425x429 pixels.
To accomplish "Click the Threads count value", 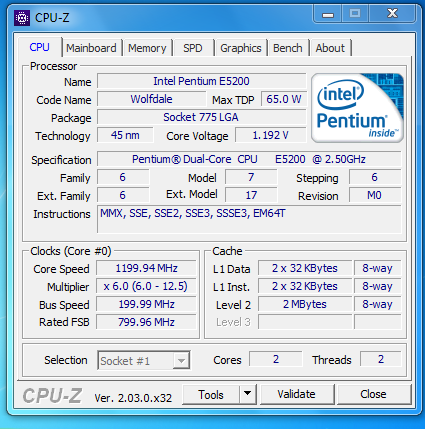I will [381, 359].
